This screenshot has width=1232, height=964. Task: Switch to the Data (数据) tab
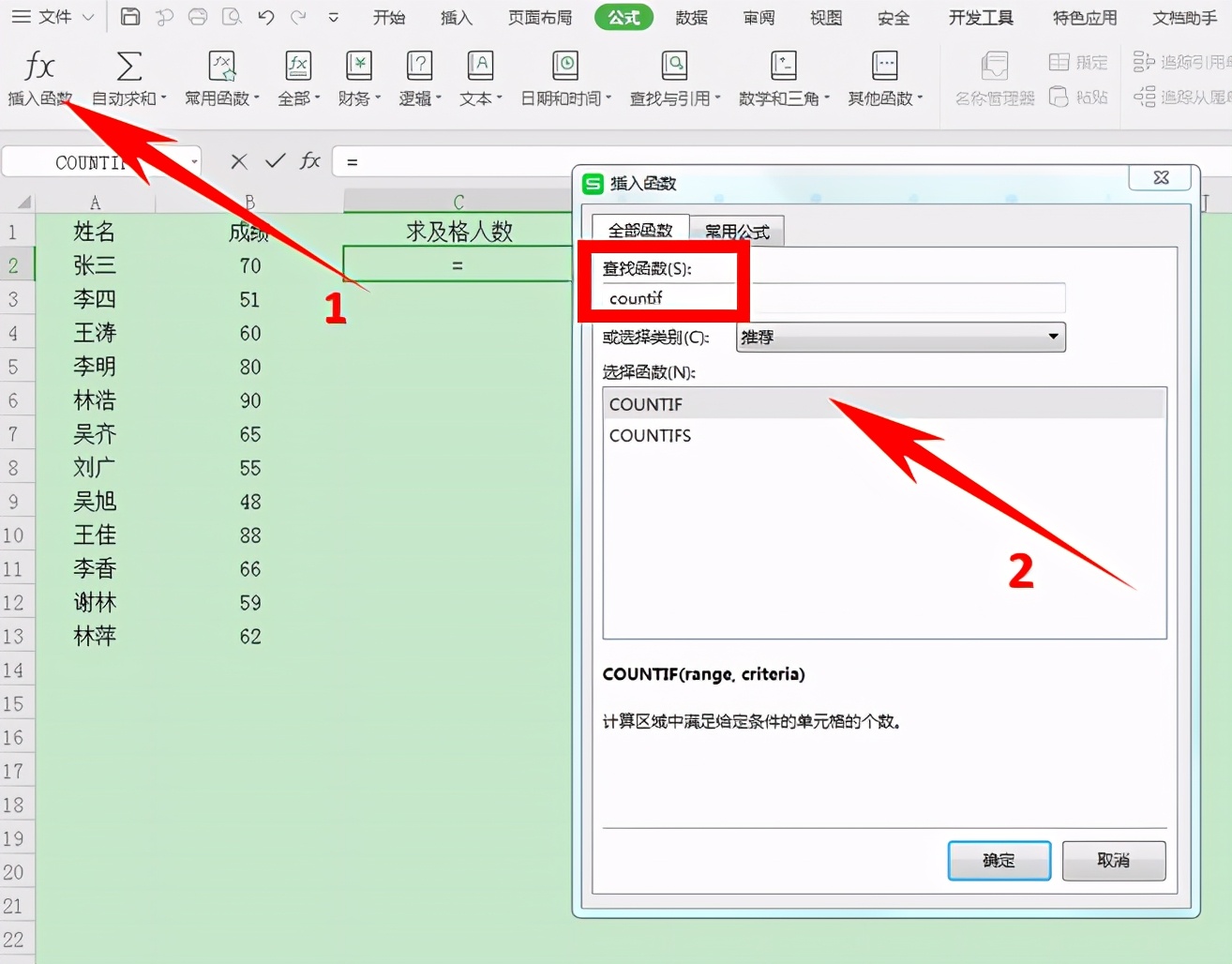[692, 17]
